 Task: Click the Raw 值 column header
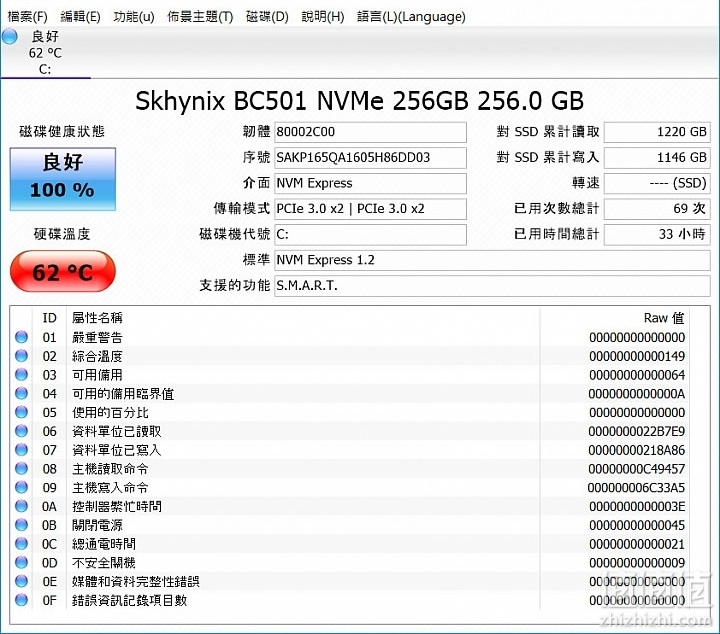pos(664,318)
